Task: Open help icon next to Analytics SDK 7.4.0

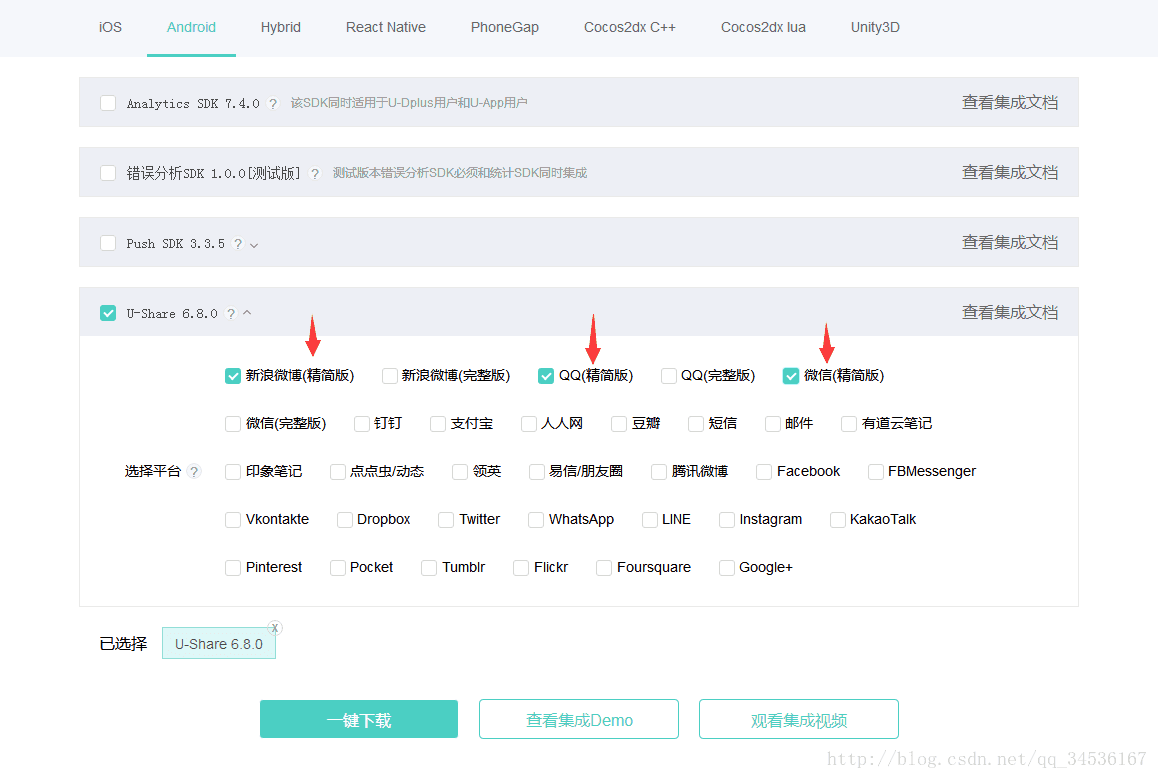Action: point(273,103)
